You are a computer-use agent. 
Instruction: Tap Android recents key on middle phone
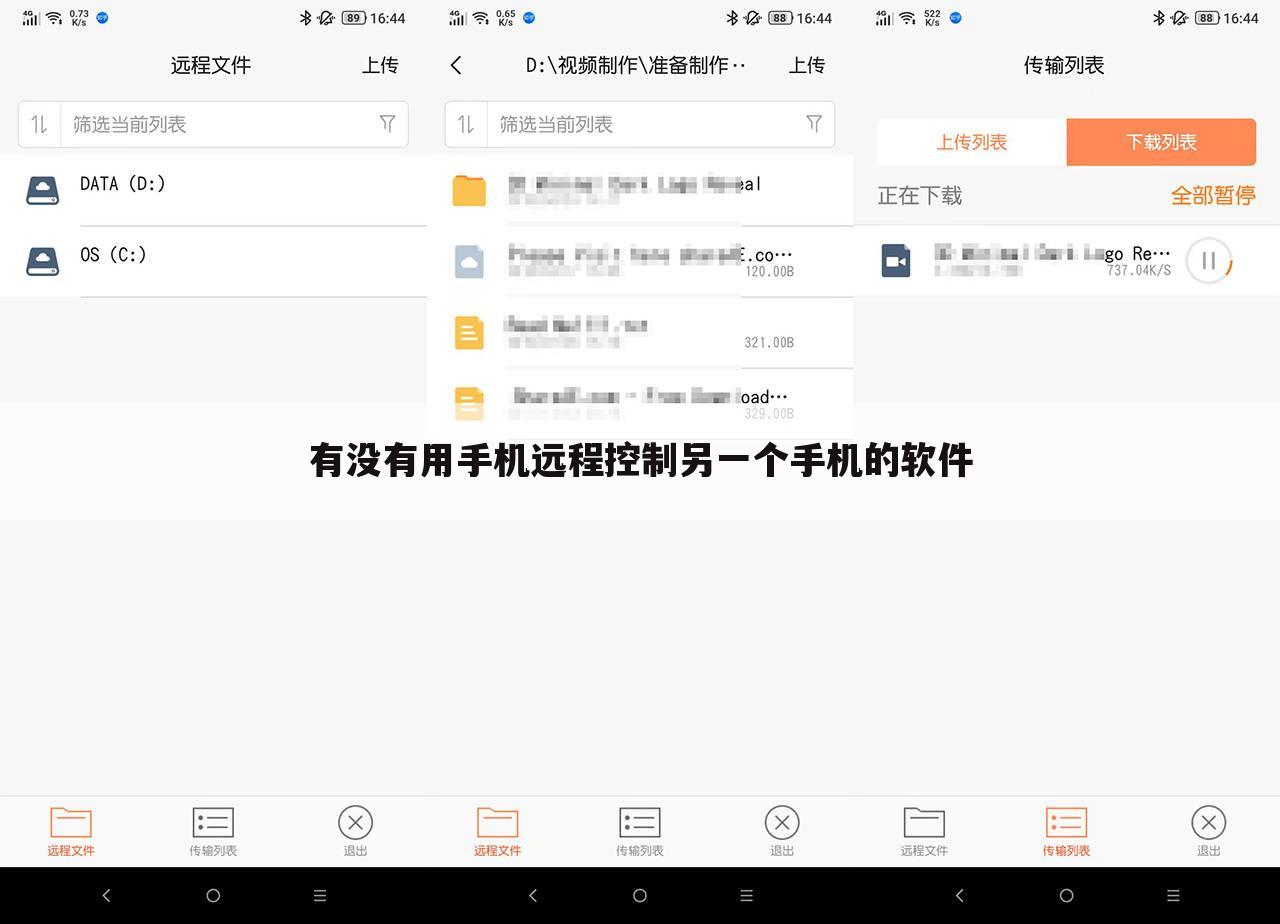coord(747,895)
